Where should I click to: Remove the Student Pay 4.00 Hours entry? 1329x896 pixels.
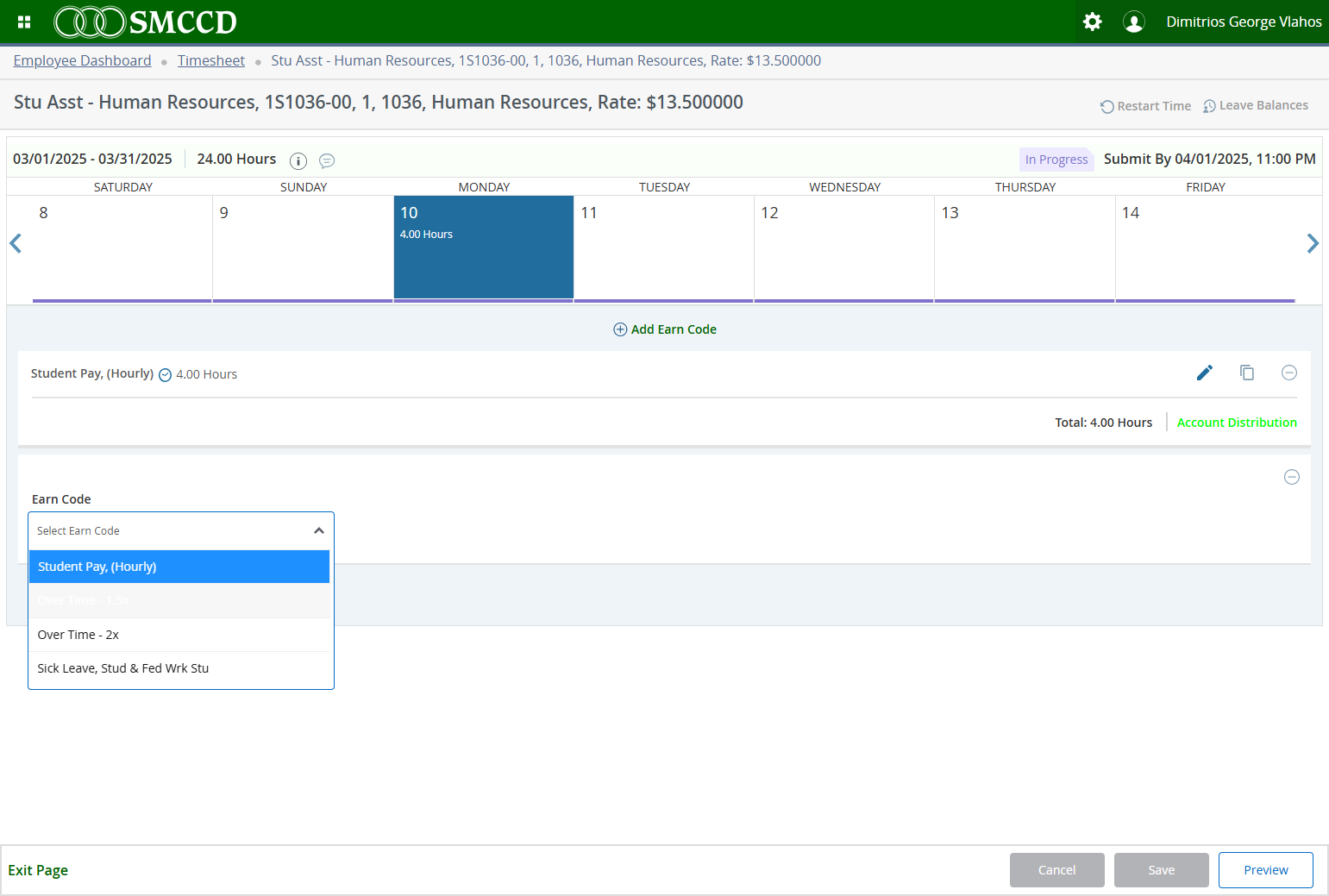click(x=1289, y=373)
